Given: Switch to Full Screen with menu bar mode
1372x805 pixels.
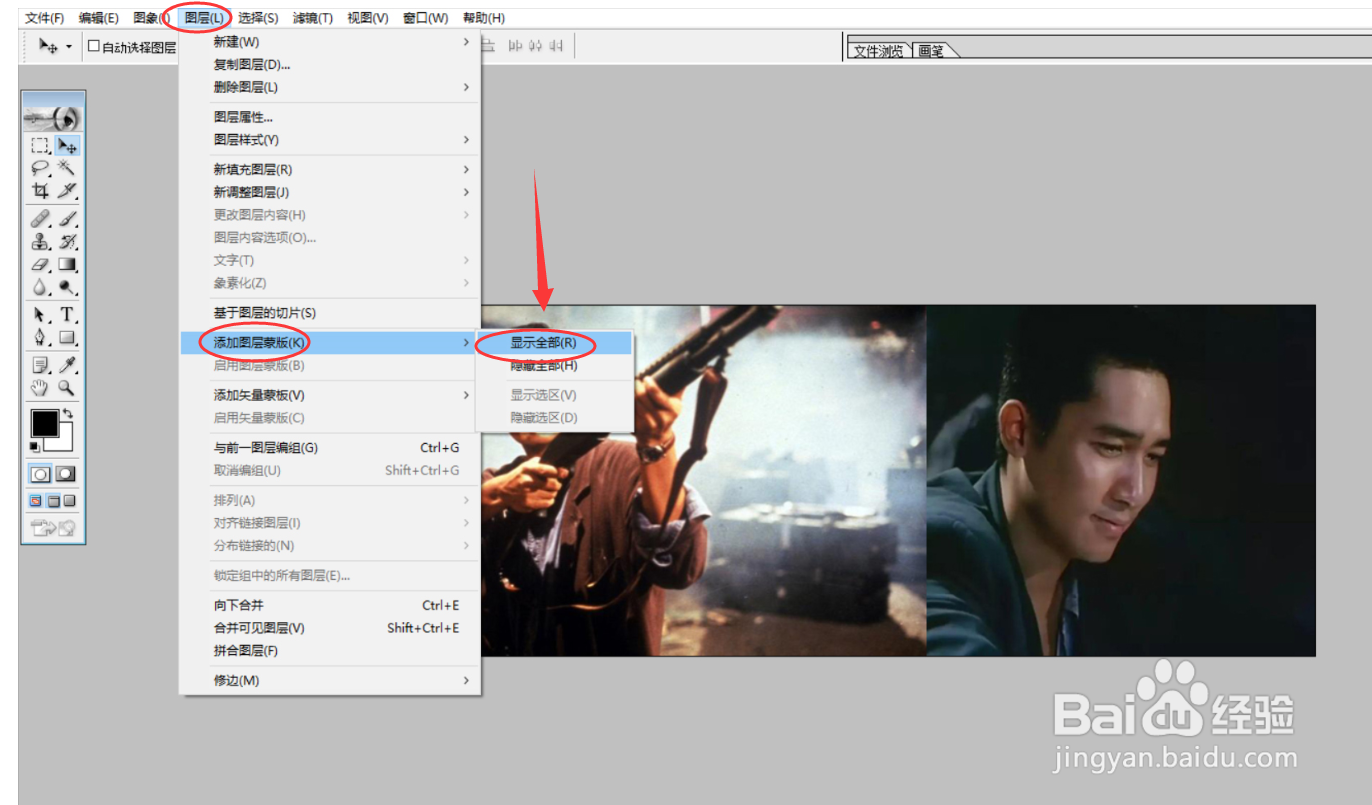Looking at the screenshot, I should [54, 501].
